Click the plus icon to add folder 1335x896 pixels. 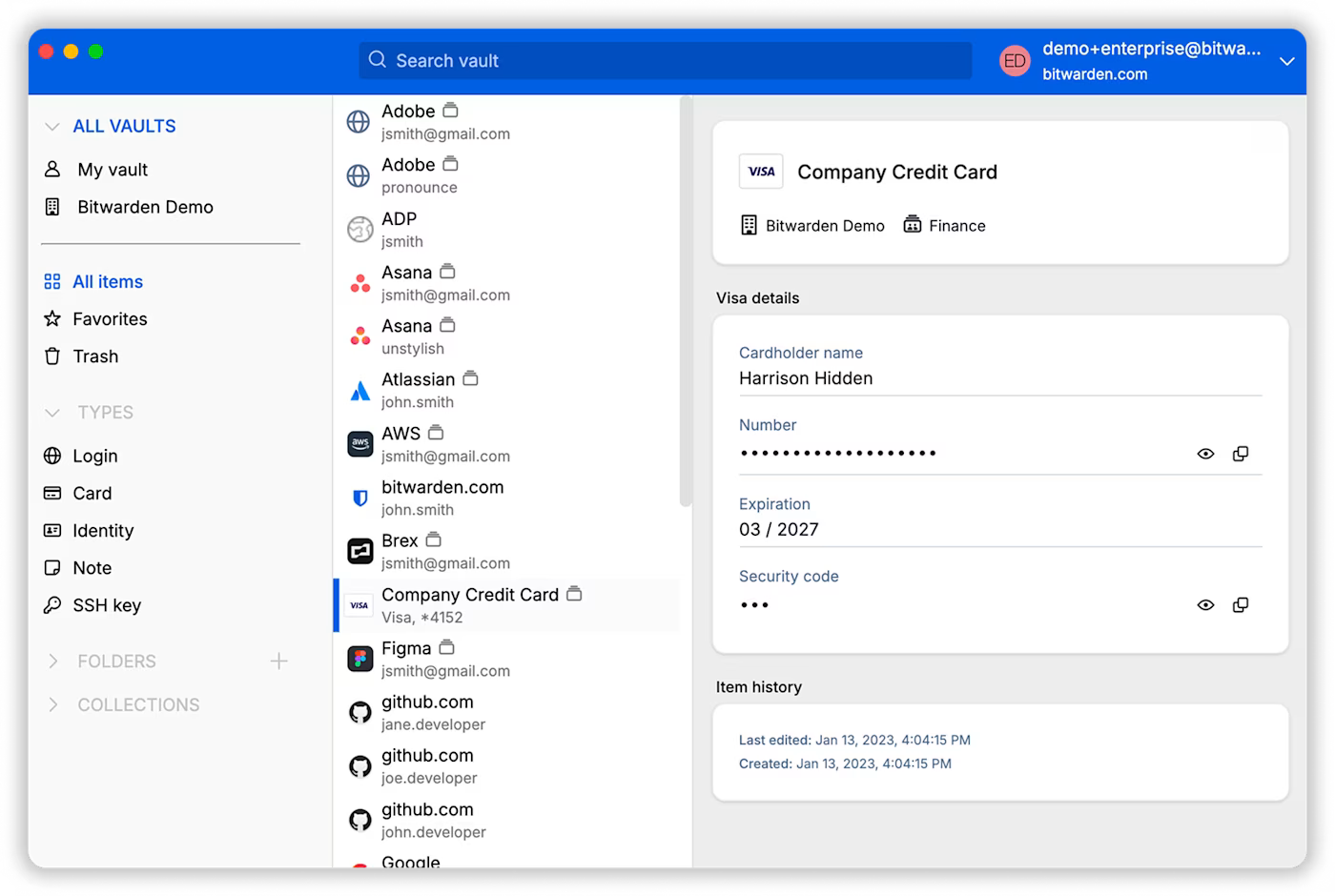coord(278,662)
